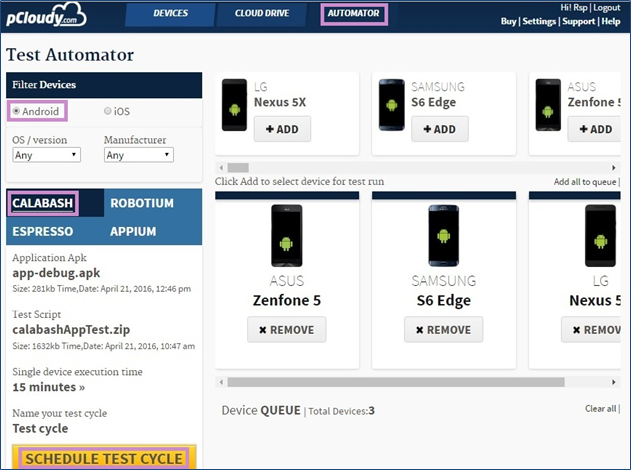
Task: Open the Manufacturer dropdown
Action: [138, 155]
